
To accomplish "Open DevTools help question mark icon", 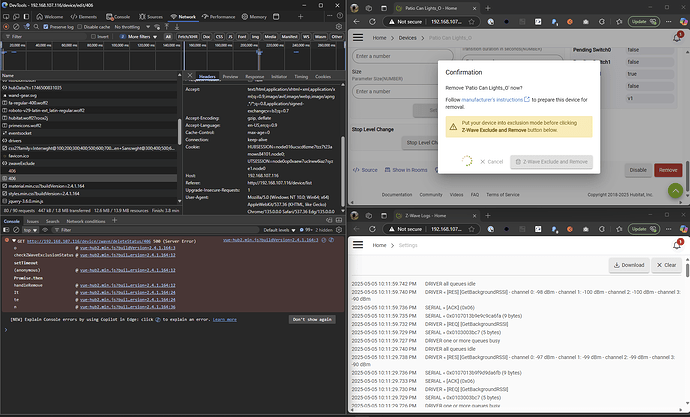I will point(340,16).
